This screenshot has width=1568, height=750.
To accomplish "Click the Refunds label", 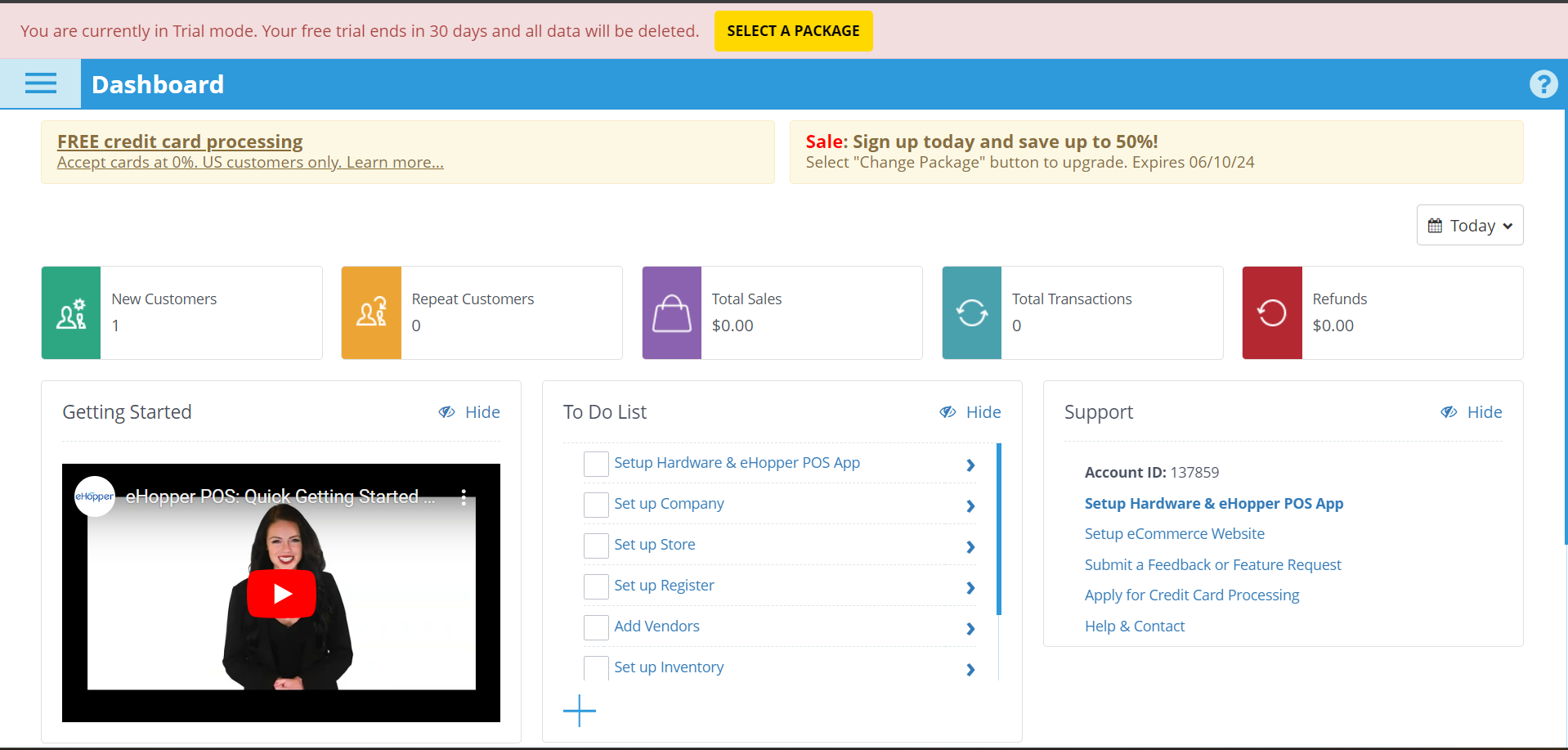I will point(1339,299).
